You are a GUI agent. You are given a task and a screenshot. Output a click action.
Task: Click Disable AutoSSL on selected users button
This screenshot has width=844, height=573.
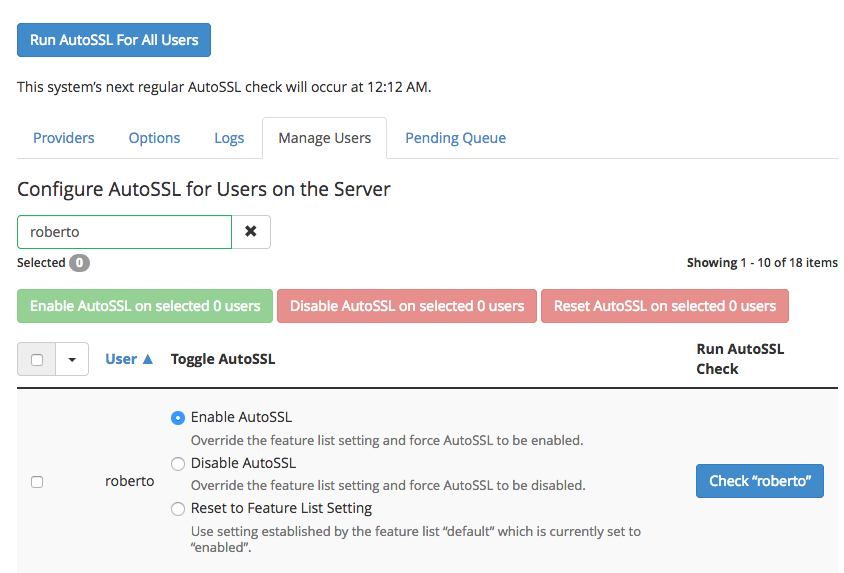pos(407,306)
